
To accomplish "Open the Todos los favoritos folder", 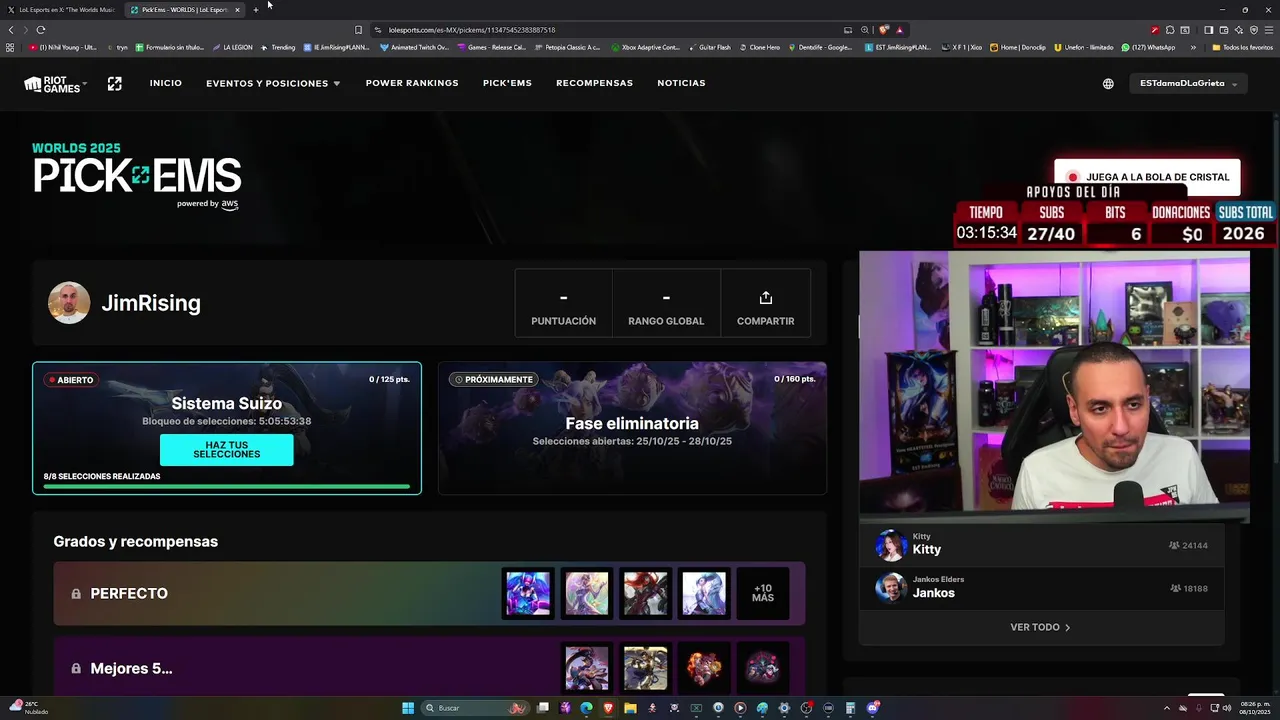I will pyautogui.click(x=1243, y=47).
